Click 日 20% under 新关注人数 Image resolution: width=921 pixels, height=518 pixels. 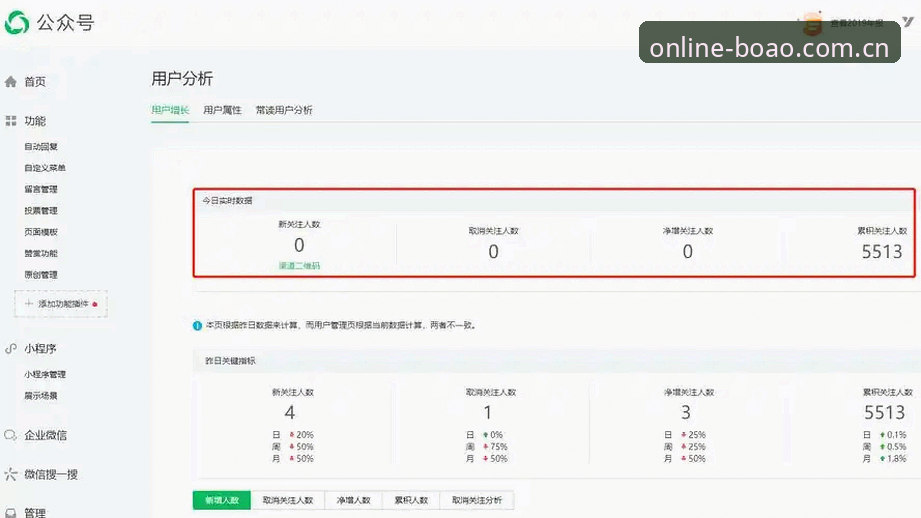[293, 435]
